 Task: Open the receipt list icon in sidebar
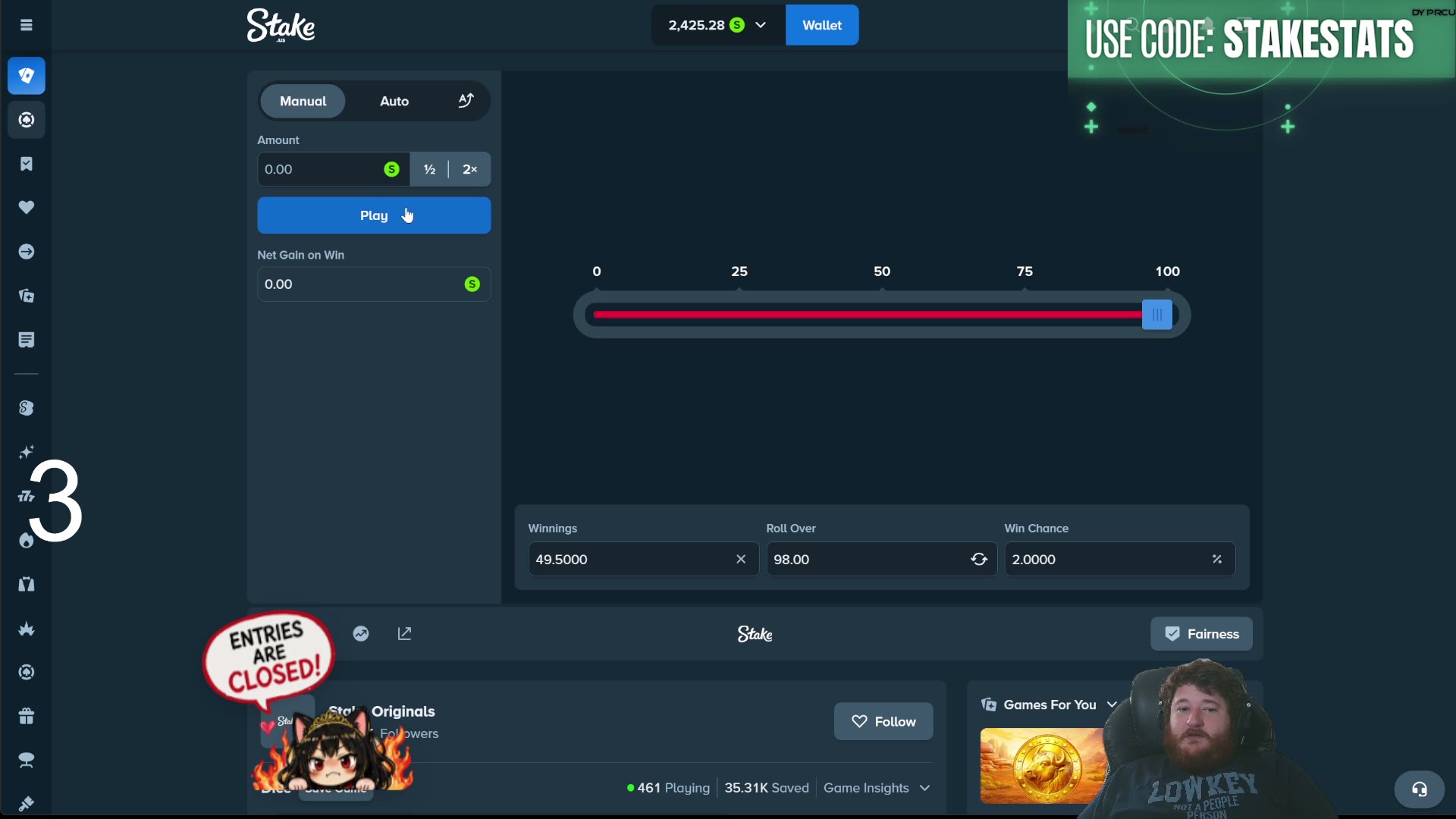coord(27,340)
